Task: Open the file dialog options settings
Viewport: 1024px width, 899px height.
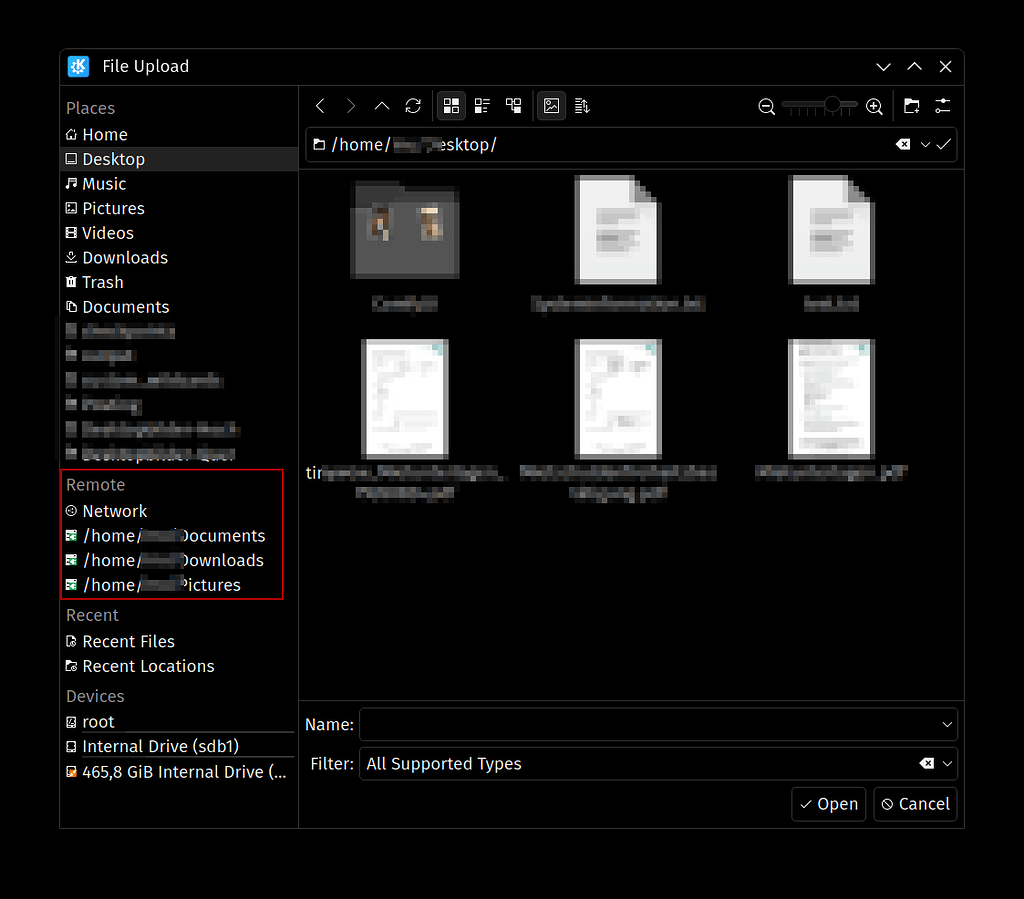Action: [941, 106]
